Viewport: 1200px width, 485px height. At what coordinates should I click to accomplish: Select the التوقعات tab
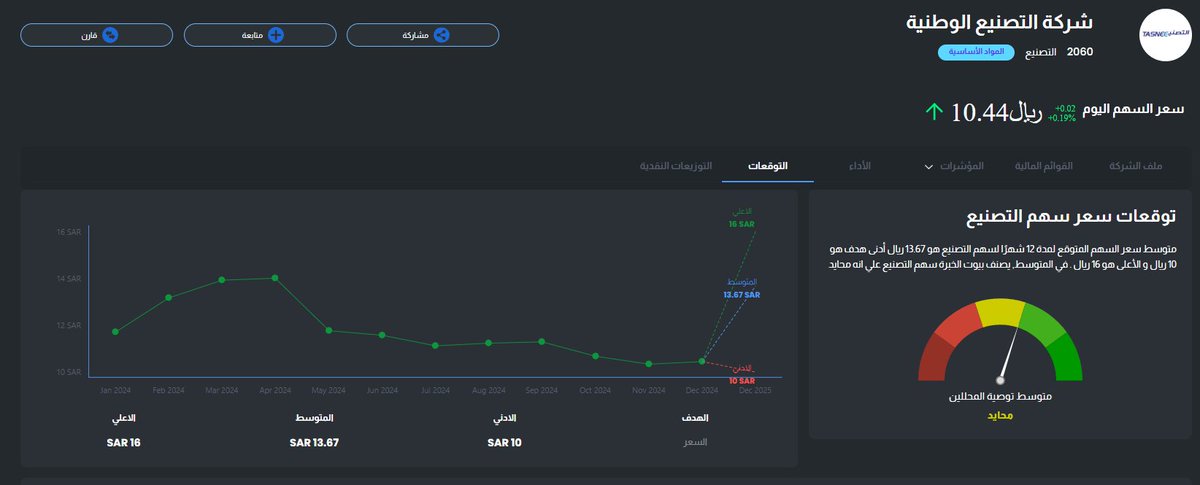point(768,165)
